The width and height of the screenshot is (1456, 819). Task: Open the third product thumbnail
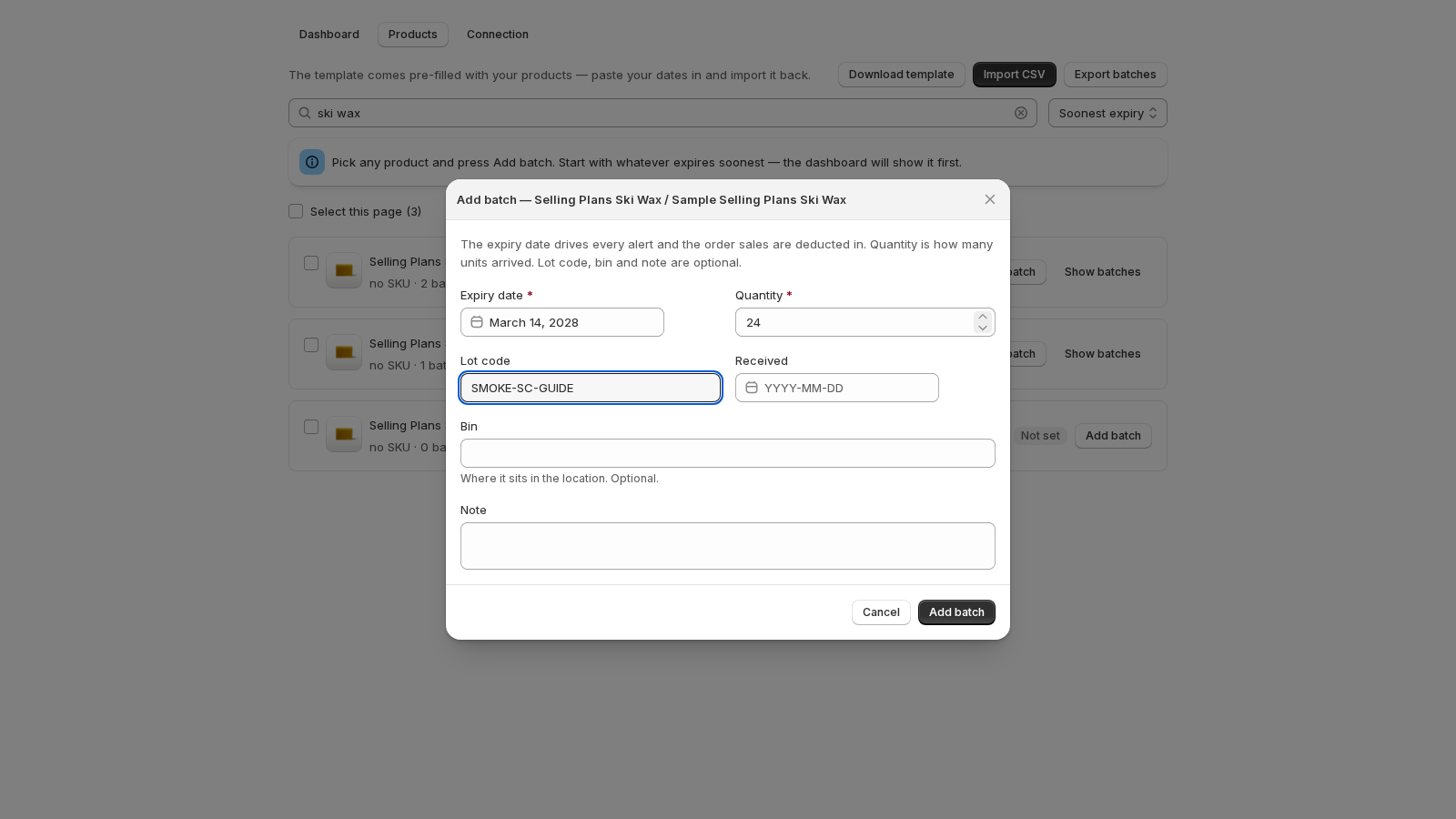[x=344, y=434]
